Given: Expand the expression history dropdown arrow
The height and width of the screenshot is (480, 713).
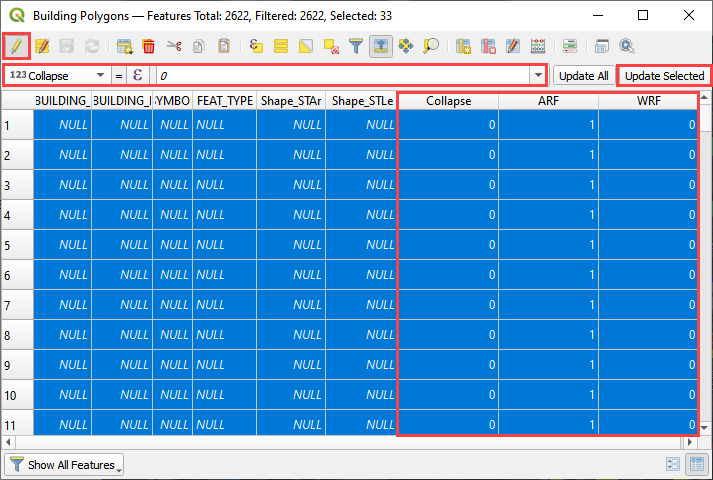Looking at the screenshot, I should tap(539, 76).
